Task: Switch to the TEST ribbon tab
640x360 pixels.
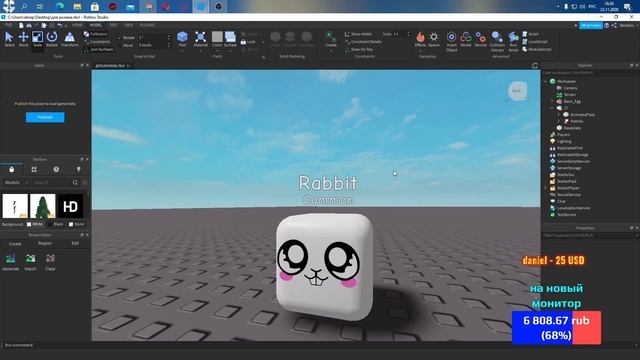Action: [113, 25]
